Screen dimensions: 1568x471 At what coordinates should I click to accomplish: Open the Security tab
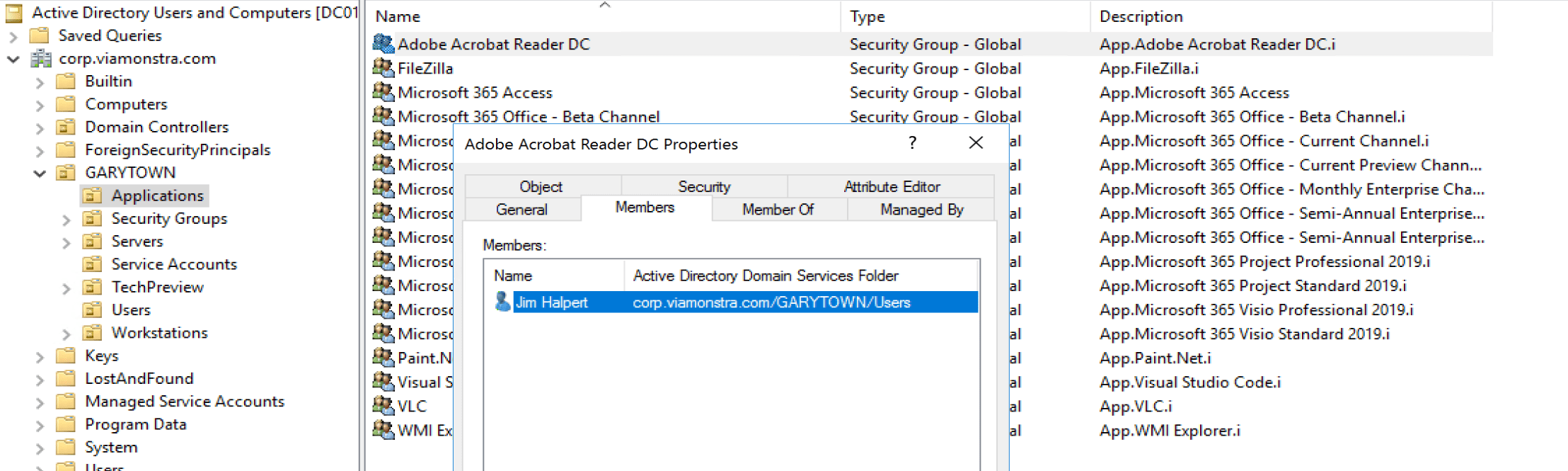(x=703, y=187)
